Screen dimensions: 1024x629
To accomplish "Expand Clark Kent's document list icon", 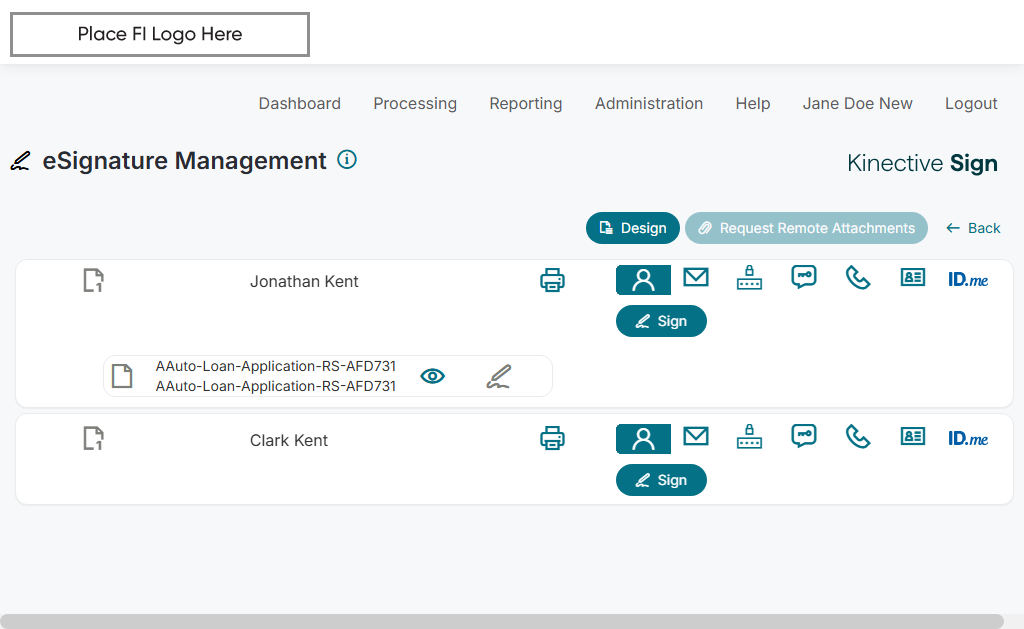I will (94, 438).
